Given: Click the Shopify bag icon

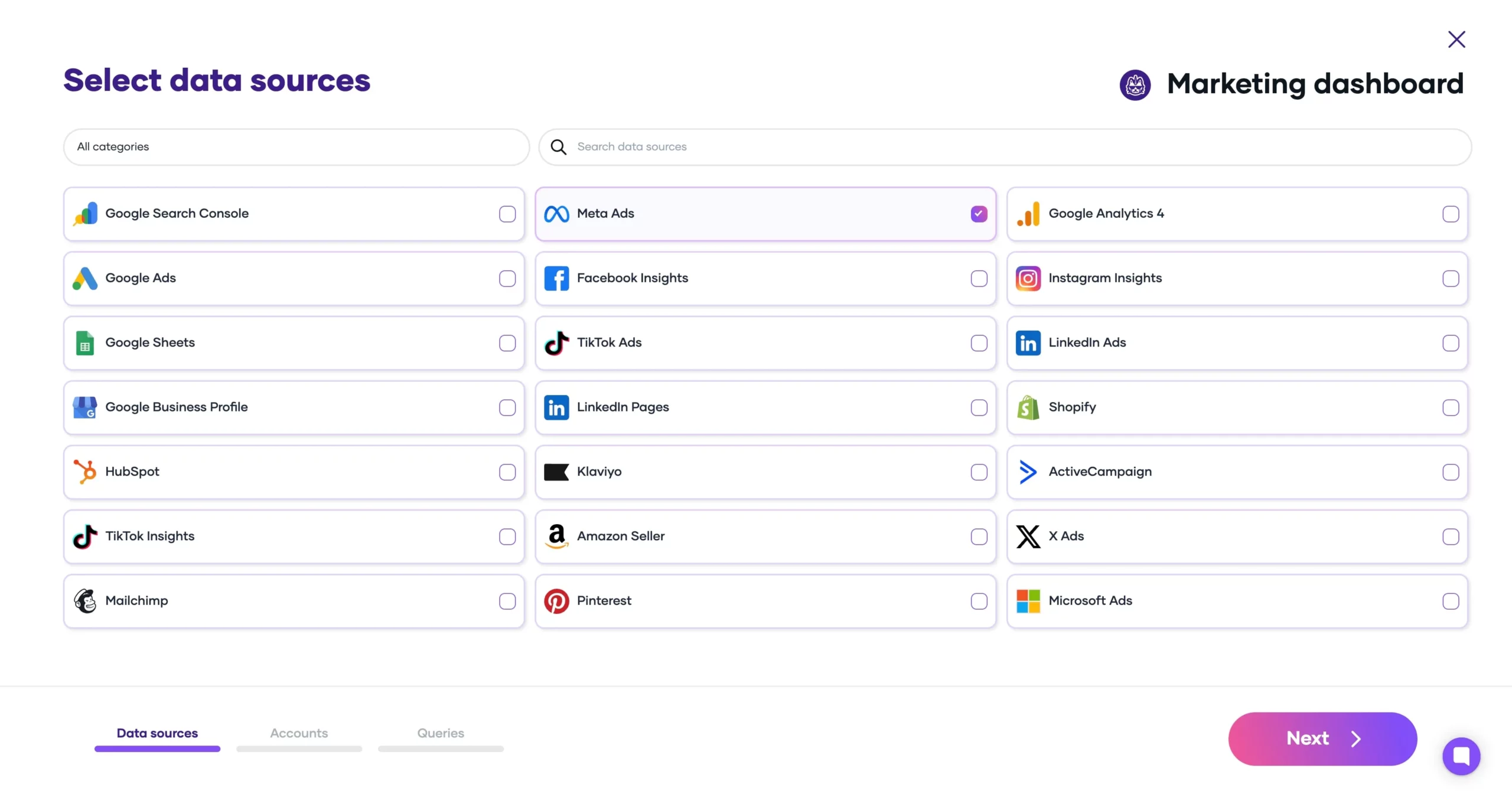Looking at the screenshot, I should pos(1028,407).
